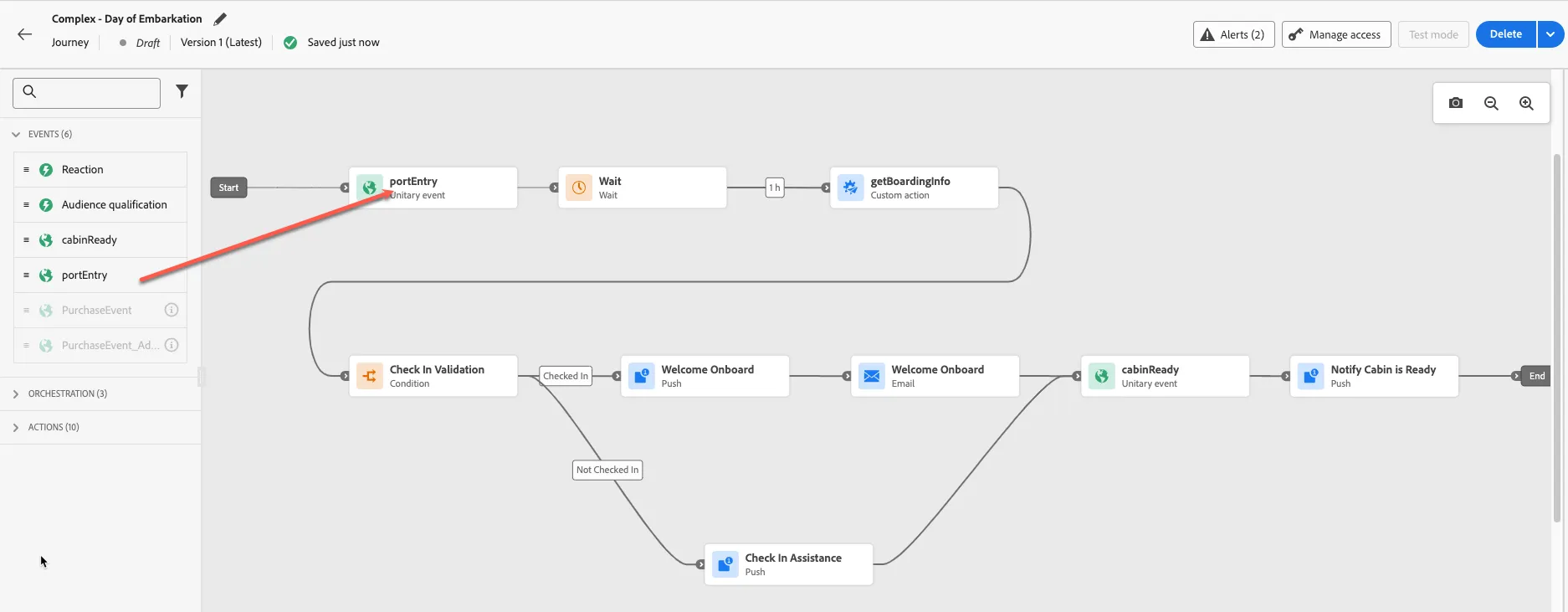Open the Welcome Onboard Email node
This screenshot has height=612, width=1568.
[935, 376]
